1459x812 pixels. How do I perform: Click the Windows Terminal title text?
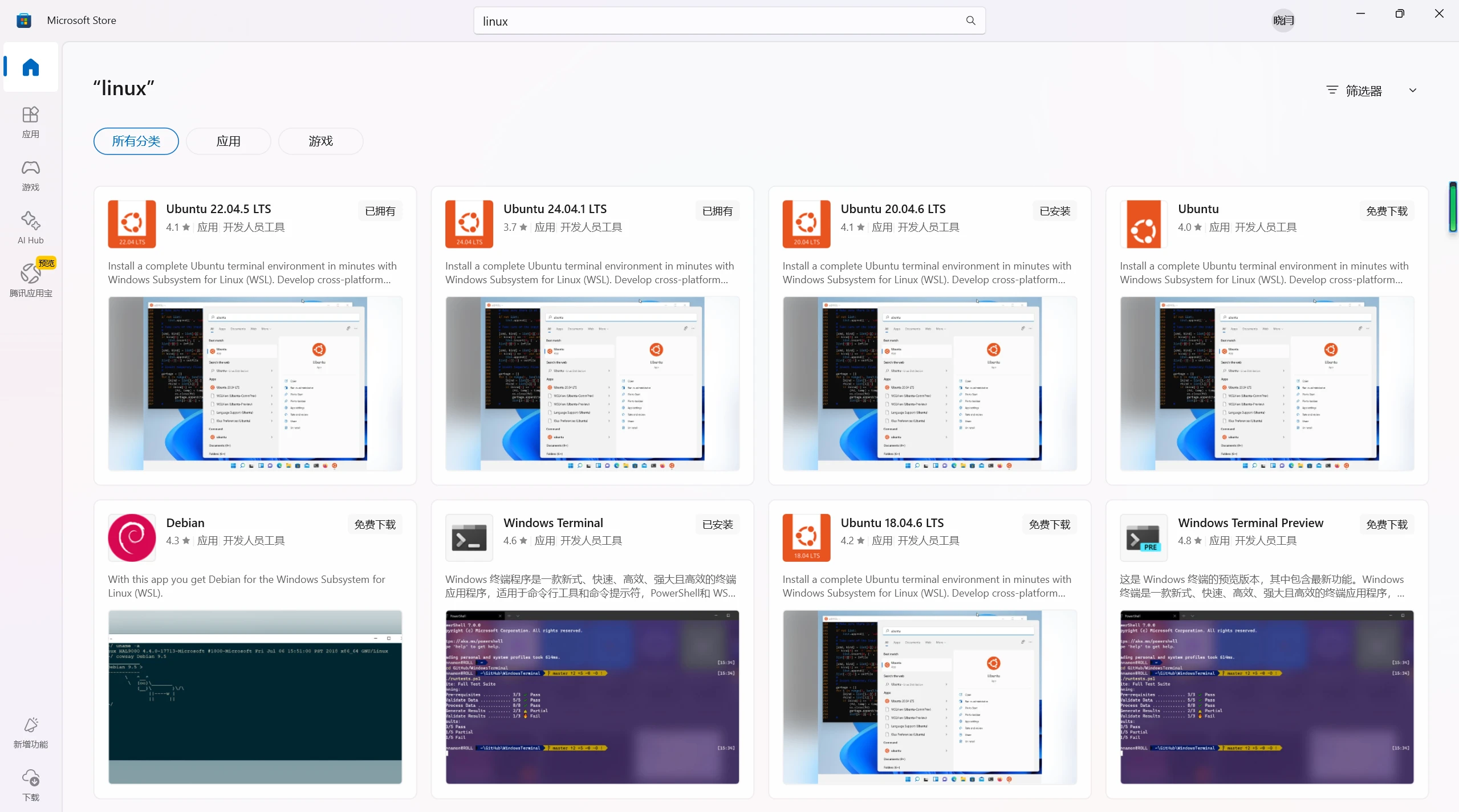[553, 523]
